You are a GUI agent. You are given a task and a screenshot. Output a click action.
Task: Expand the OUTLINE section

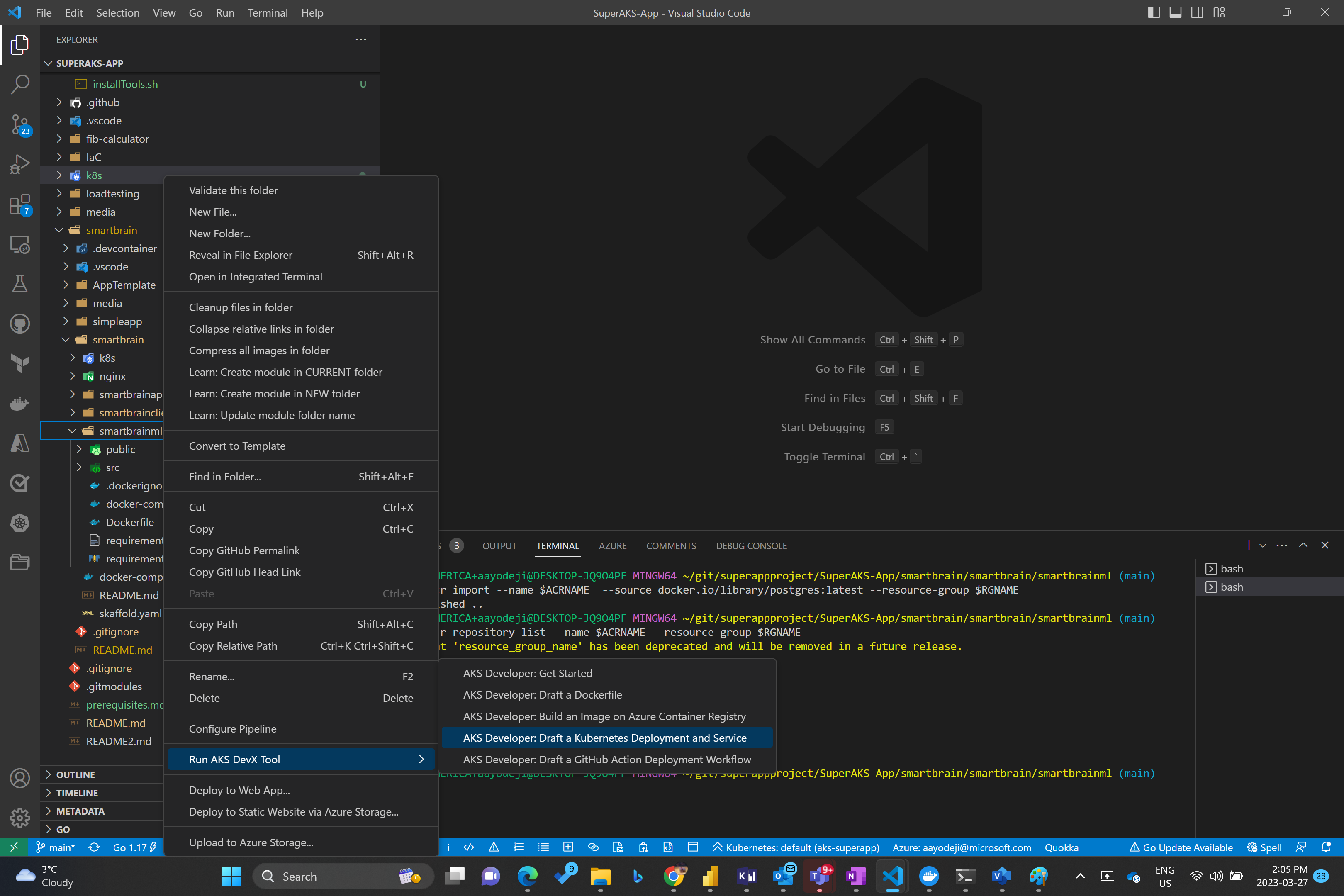(75, 774)
